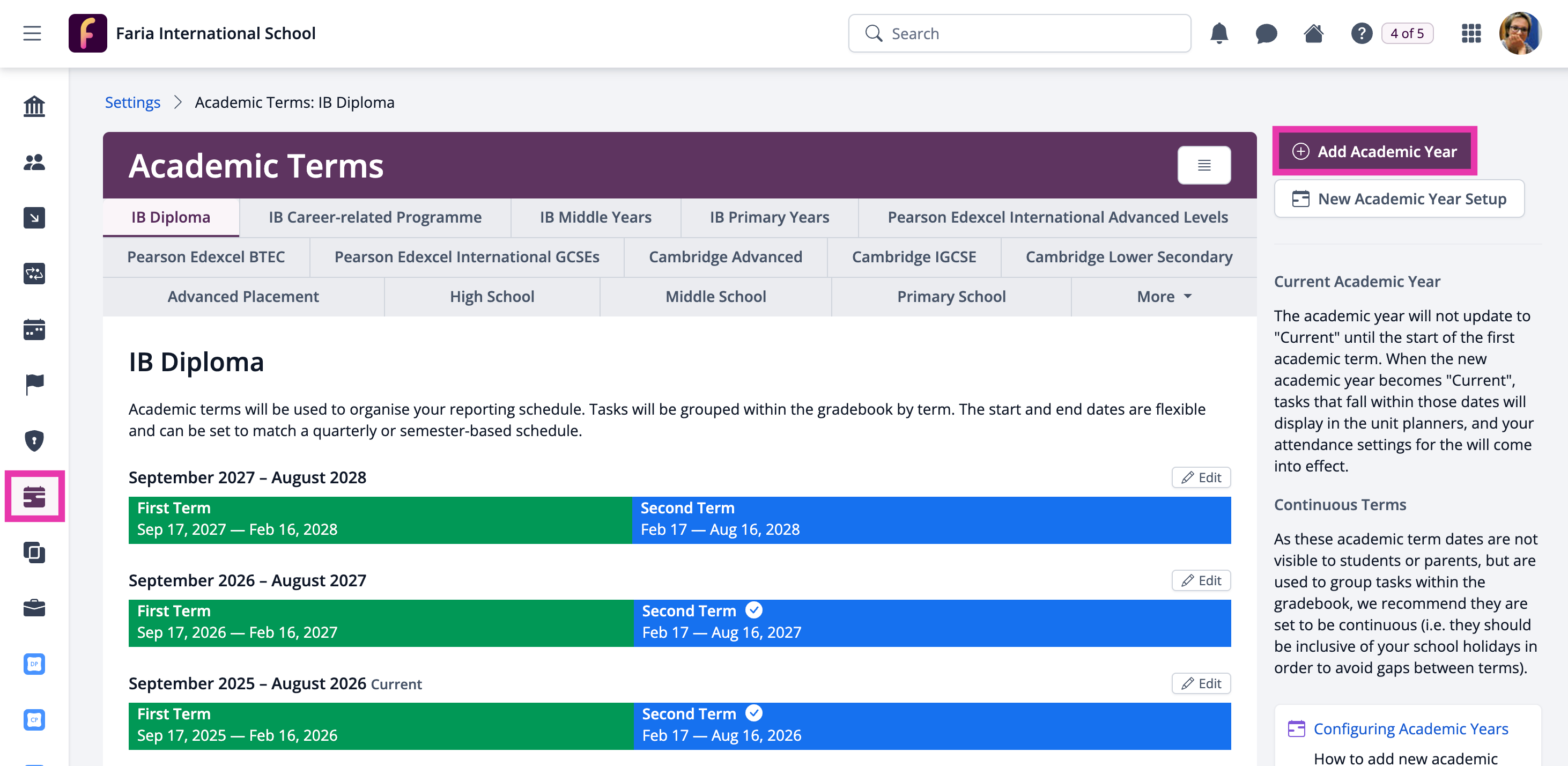Switch to Cambridge IGCSE tab
The height and width of the screenshot is (766, 1568).
coord(914,257)
